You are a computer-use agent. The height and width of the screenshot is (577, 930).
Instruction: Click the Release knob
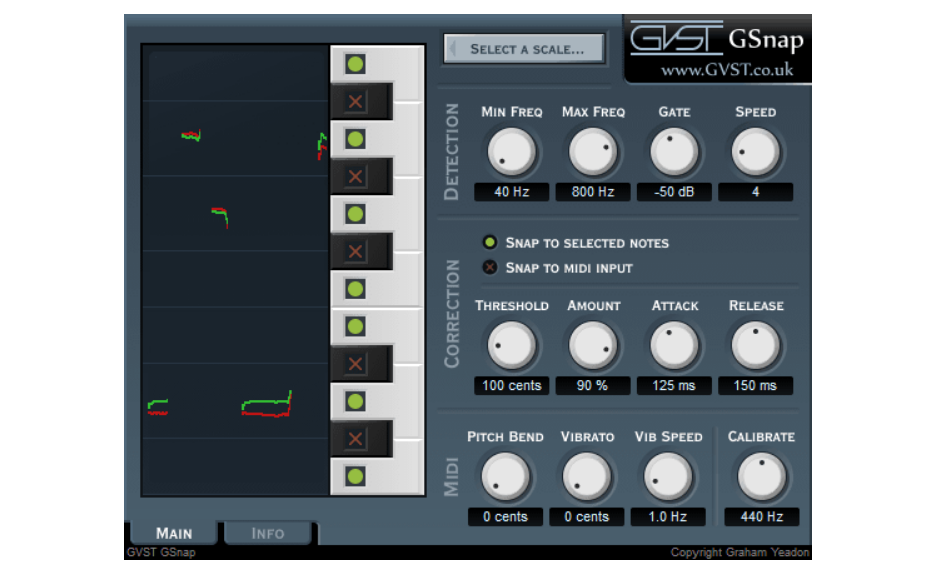[755, 346]
